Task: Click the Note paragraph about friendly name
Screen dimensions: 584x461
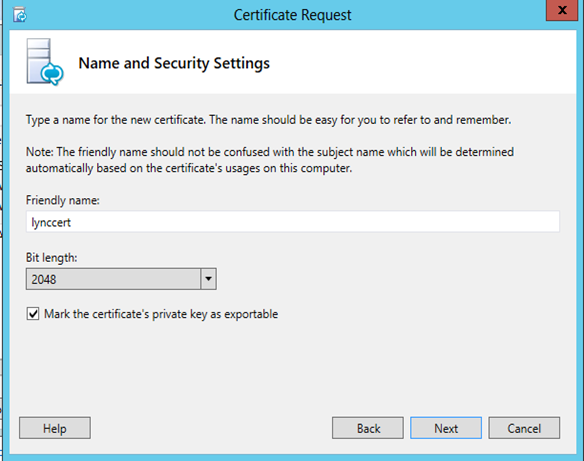Action: point(270,160)
